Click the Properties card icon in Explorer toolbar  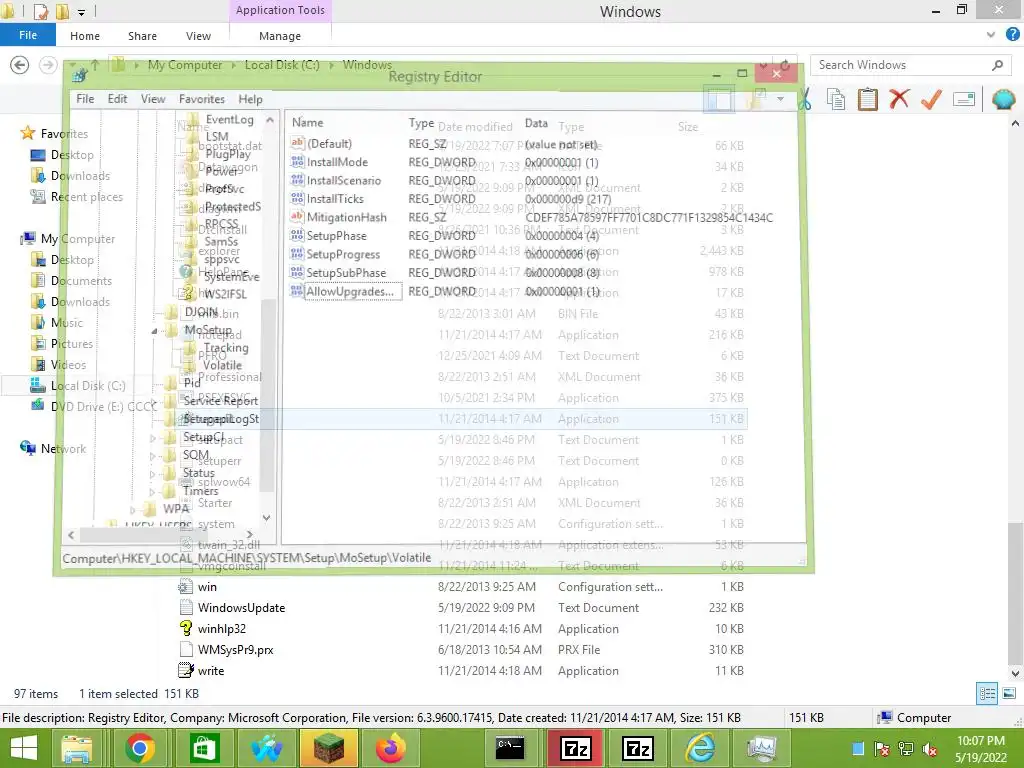(x=964, y=99)
